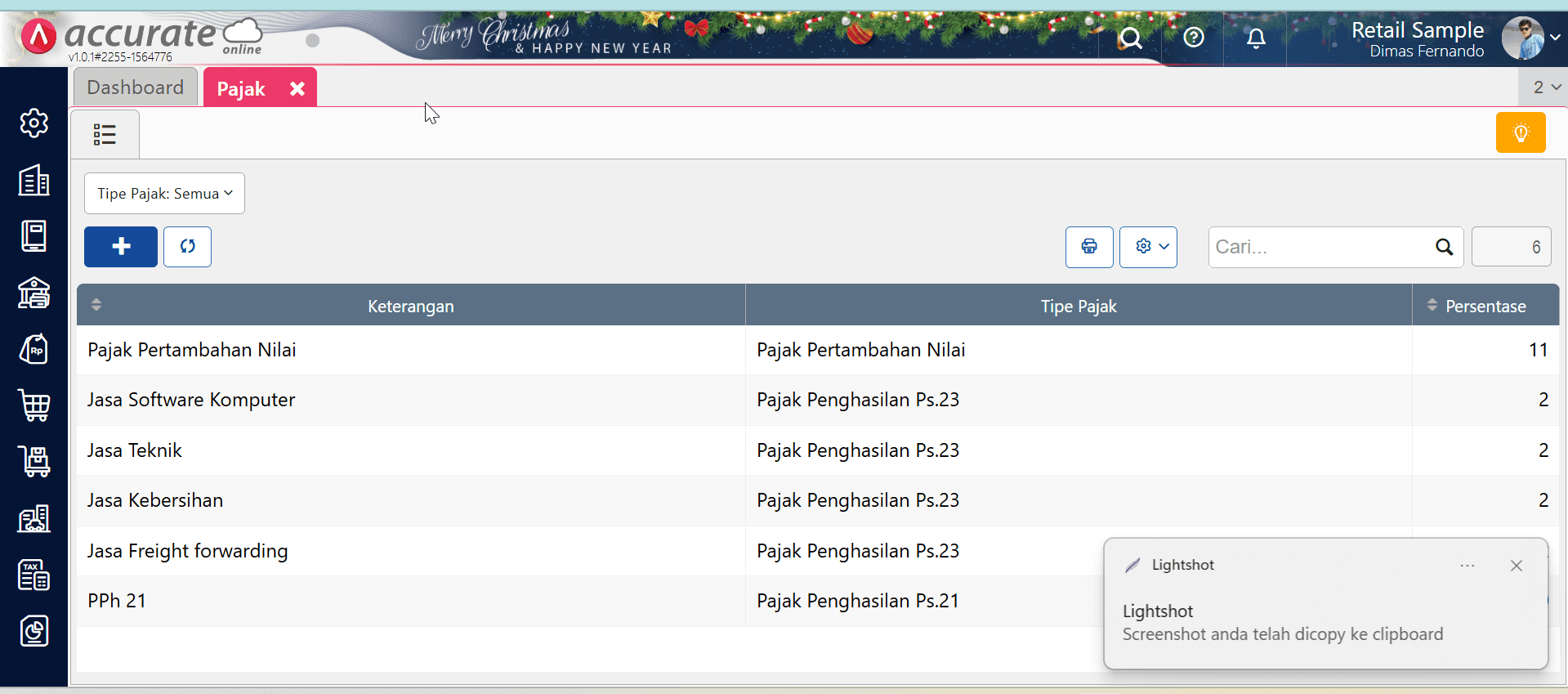
Task: Open the Fixed Asset building-truck icon
Action: point(34,518)
